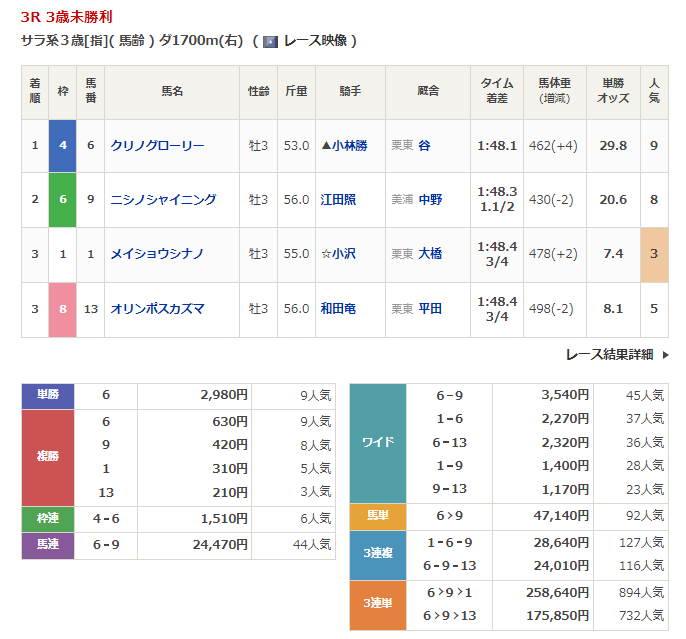Click the arrow beside レース結果詳細

pyautogui.click(x=666, y=354)
